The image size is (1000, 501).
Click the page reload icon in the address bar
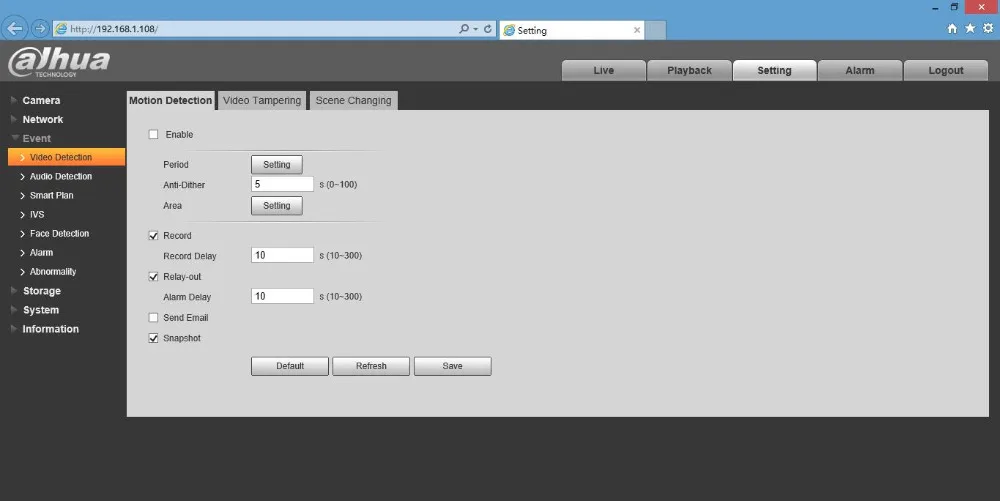(488, 29)
